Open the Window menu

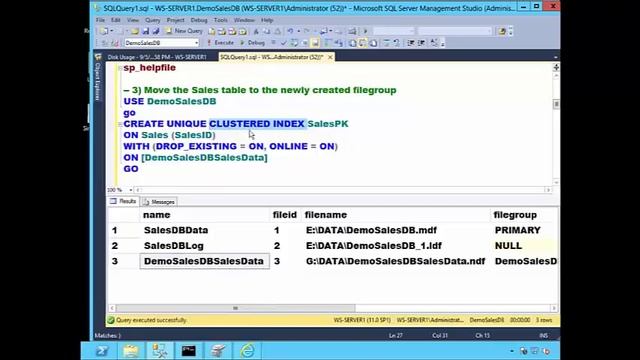tap(244, 20)
